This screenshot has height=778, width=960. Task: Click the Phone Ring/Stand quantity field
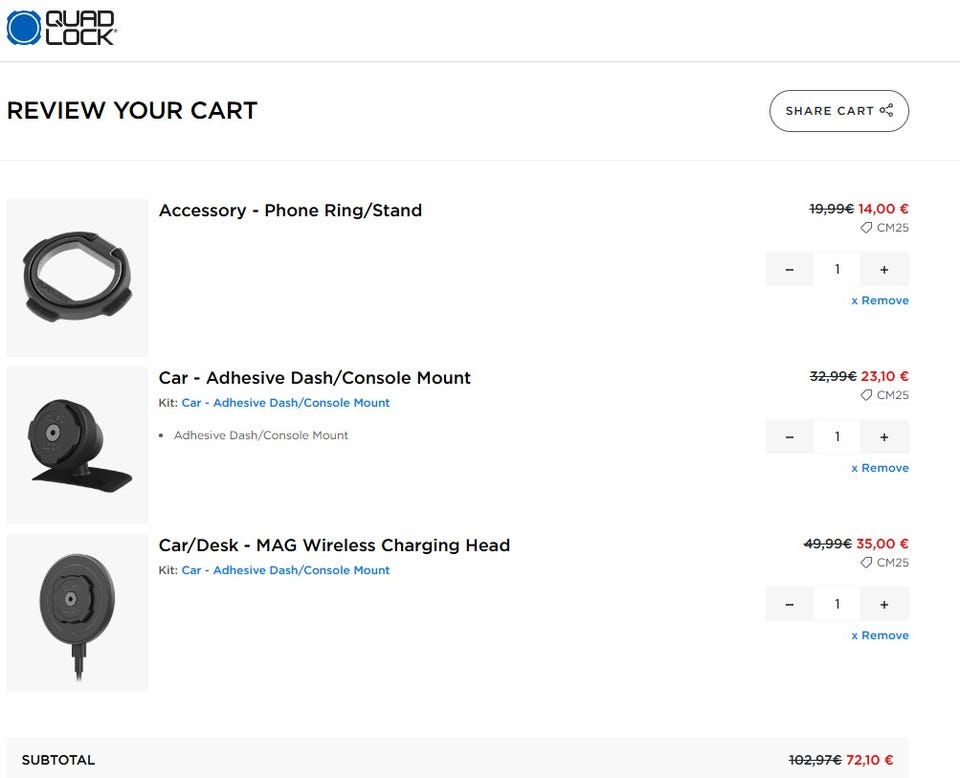(837, 269)
